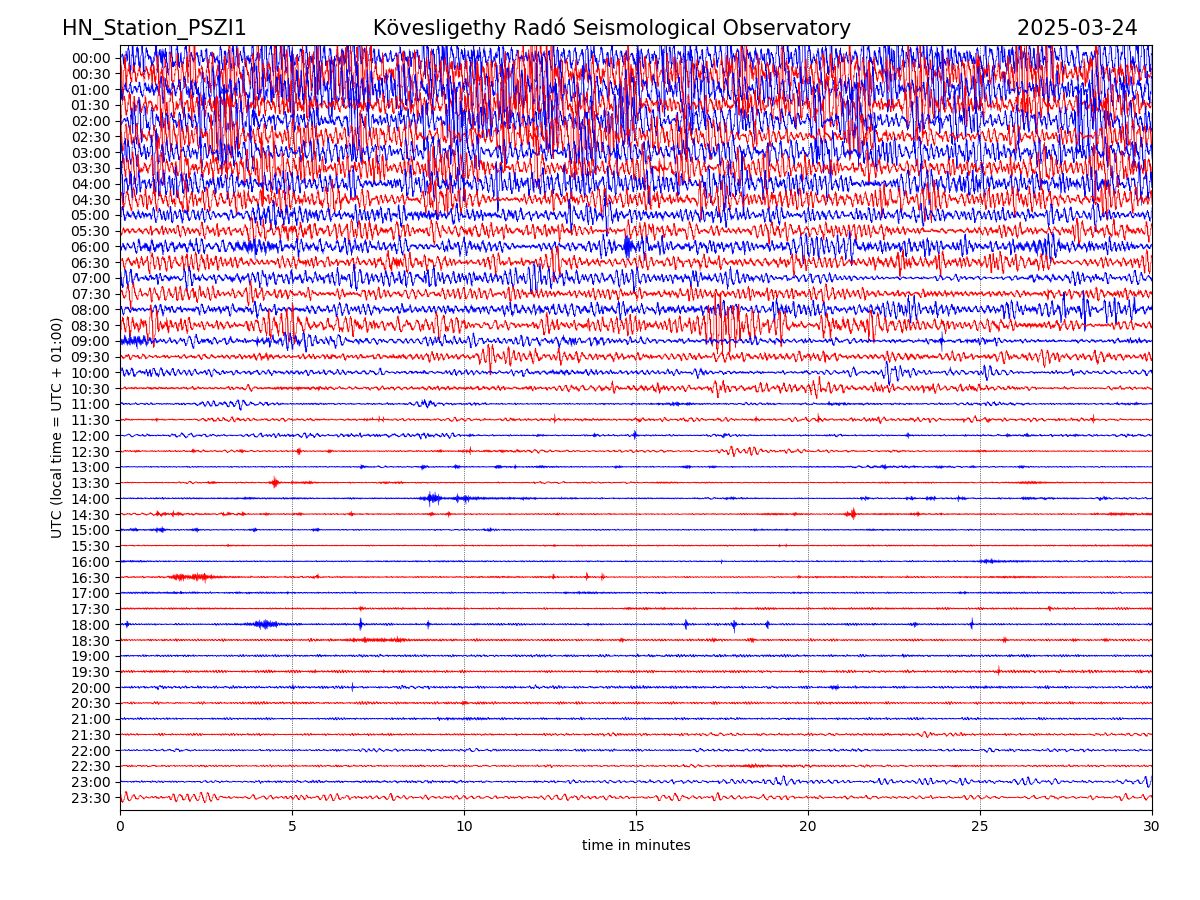Click the 0 tick on the minutes axis
This screenshot has width=1200, height=900.
click(x=120, y=826)
